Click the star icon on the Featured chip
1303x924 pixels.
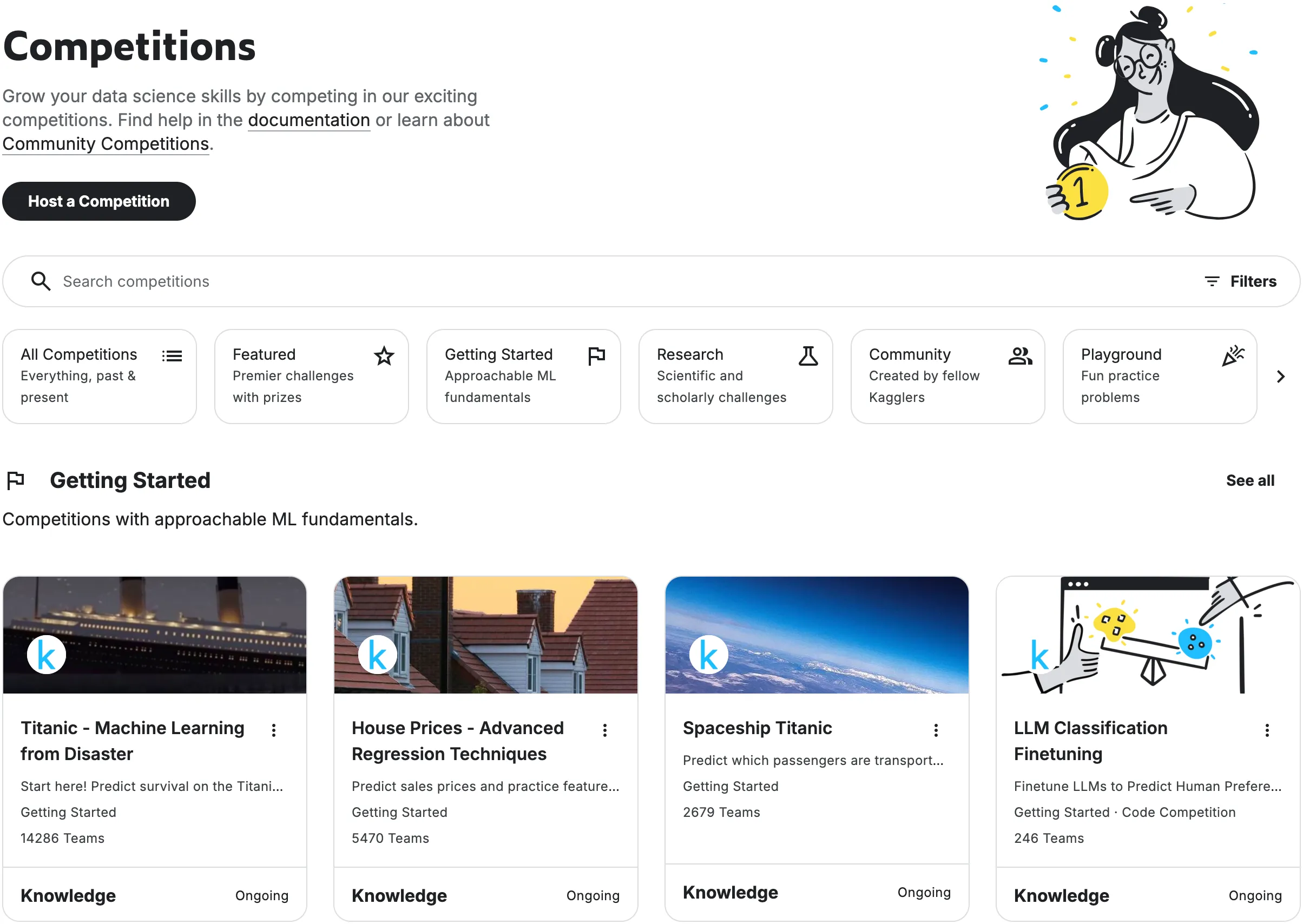(384, 356)
